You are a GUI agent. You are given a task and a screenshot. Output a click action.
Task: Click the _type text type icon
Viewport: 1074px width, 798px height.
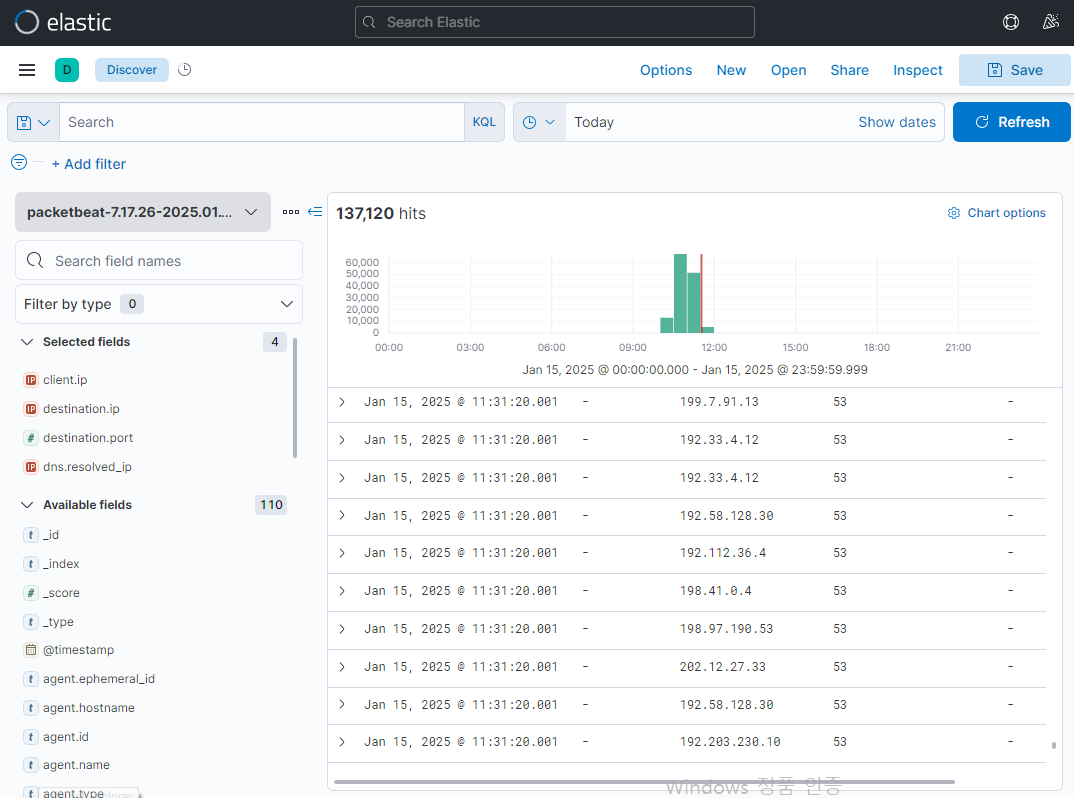(31, 622)
